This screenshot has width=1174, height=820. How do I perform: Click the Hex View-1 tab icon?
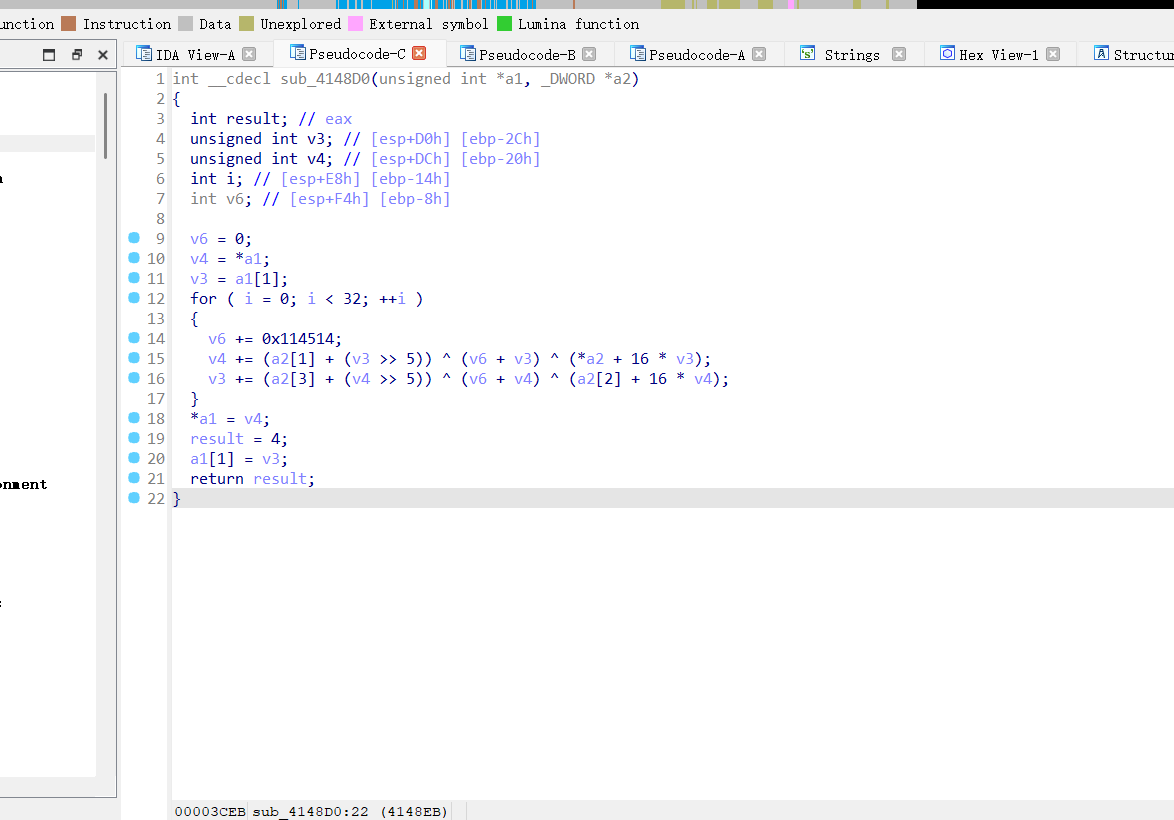947,53
